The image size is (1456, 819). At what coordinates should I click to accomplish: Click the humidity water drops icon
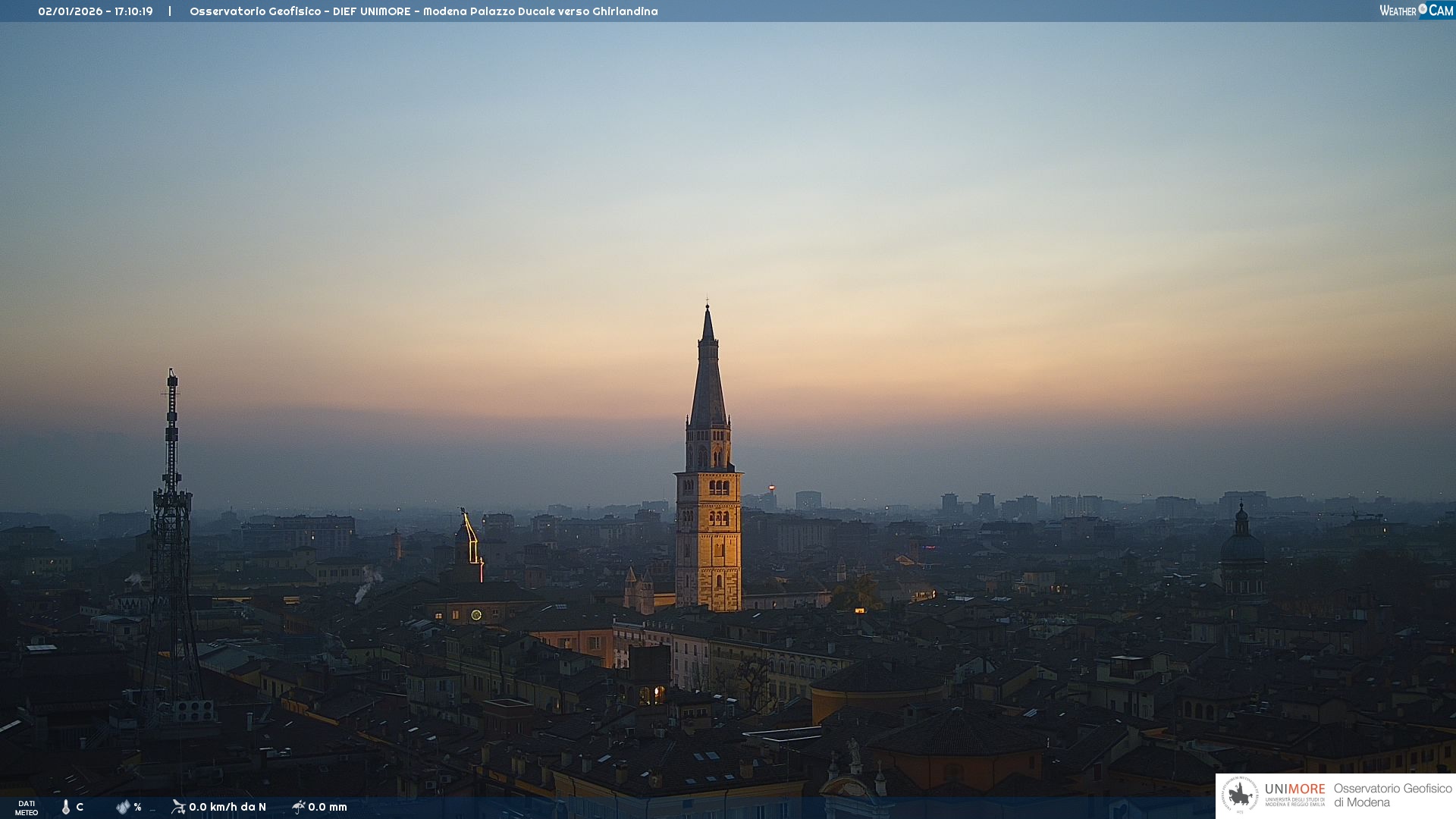click(123, 807)
